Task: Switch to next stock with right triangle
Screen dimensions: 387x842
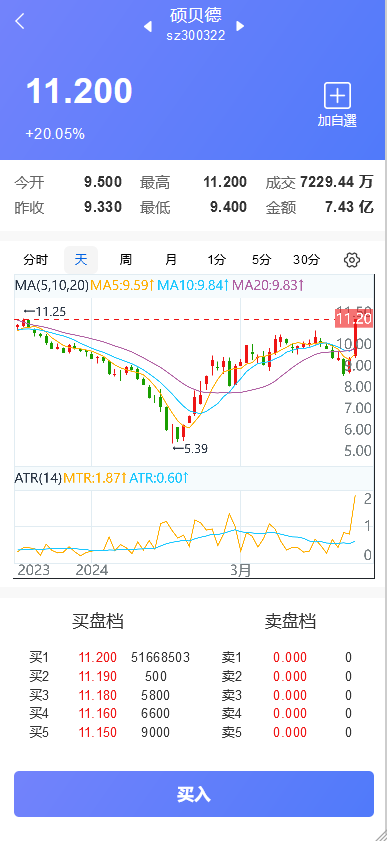Action: (x=240, y=26)
